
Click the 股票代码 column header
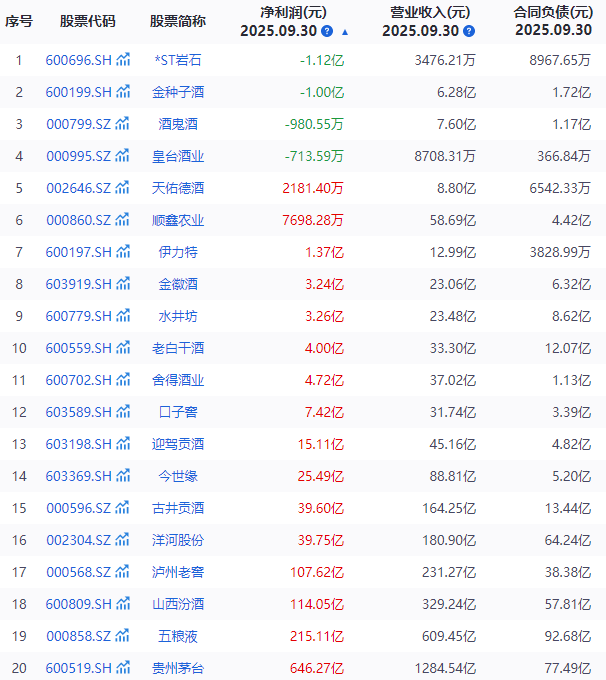pyautogui.click(x=88, y=21)
